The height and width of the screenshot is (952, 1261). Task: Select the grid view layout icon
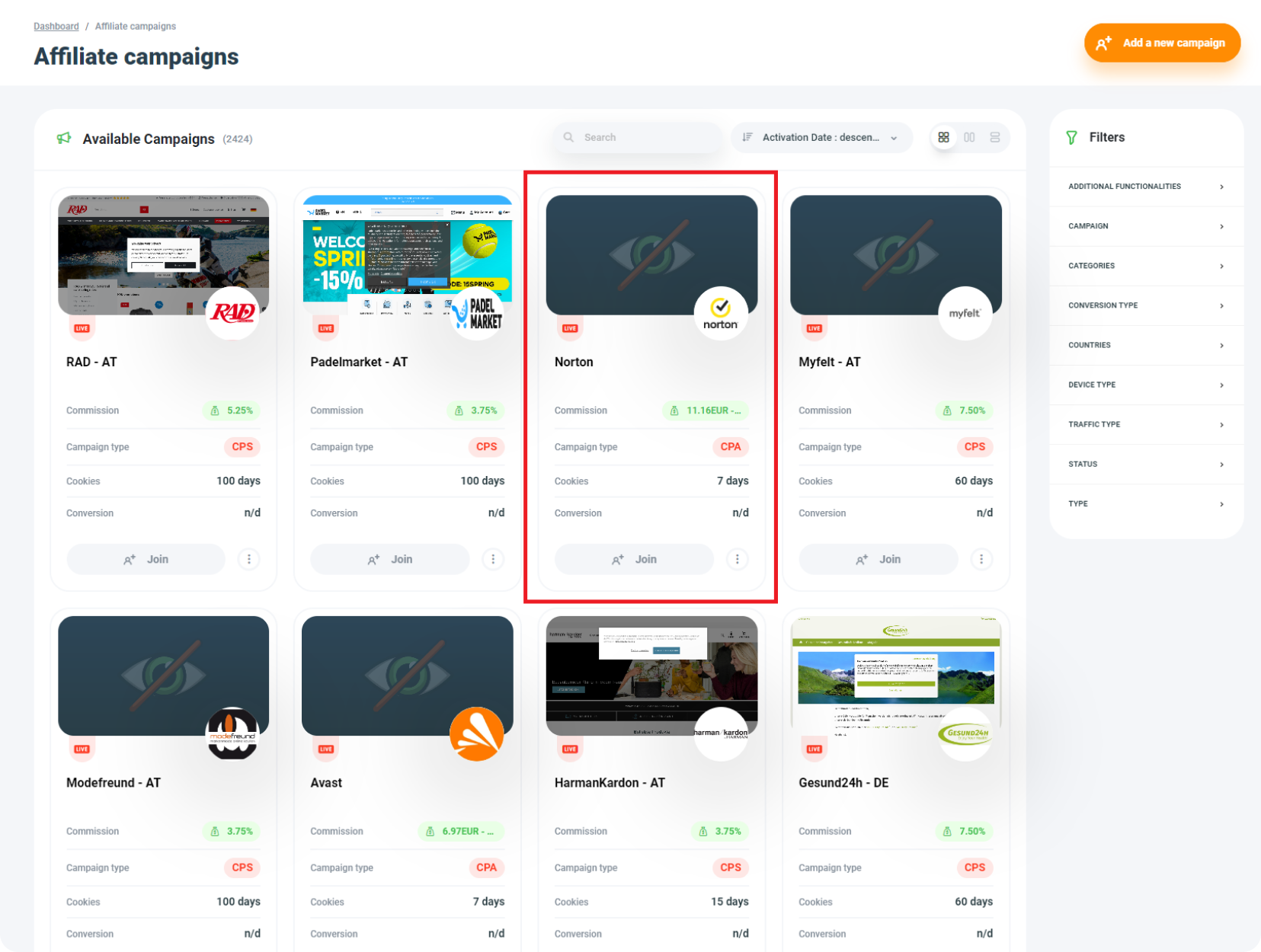pos(944,137)
